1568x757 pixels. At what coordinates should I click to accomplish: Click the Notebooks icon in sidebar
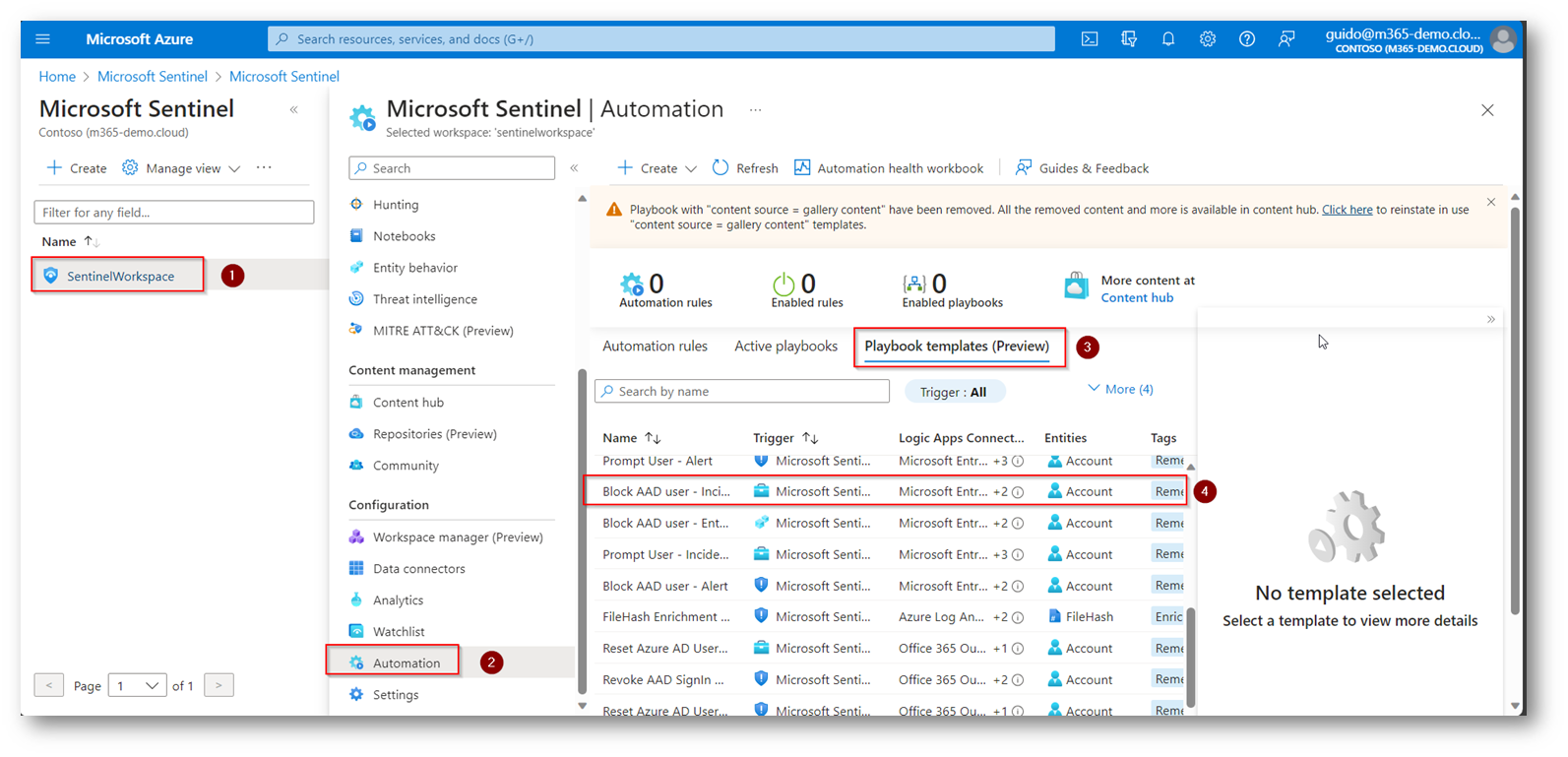point(356,236)
